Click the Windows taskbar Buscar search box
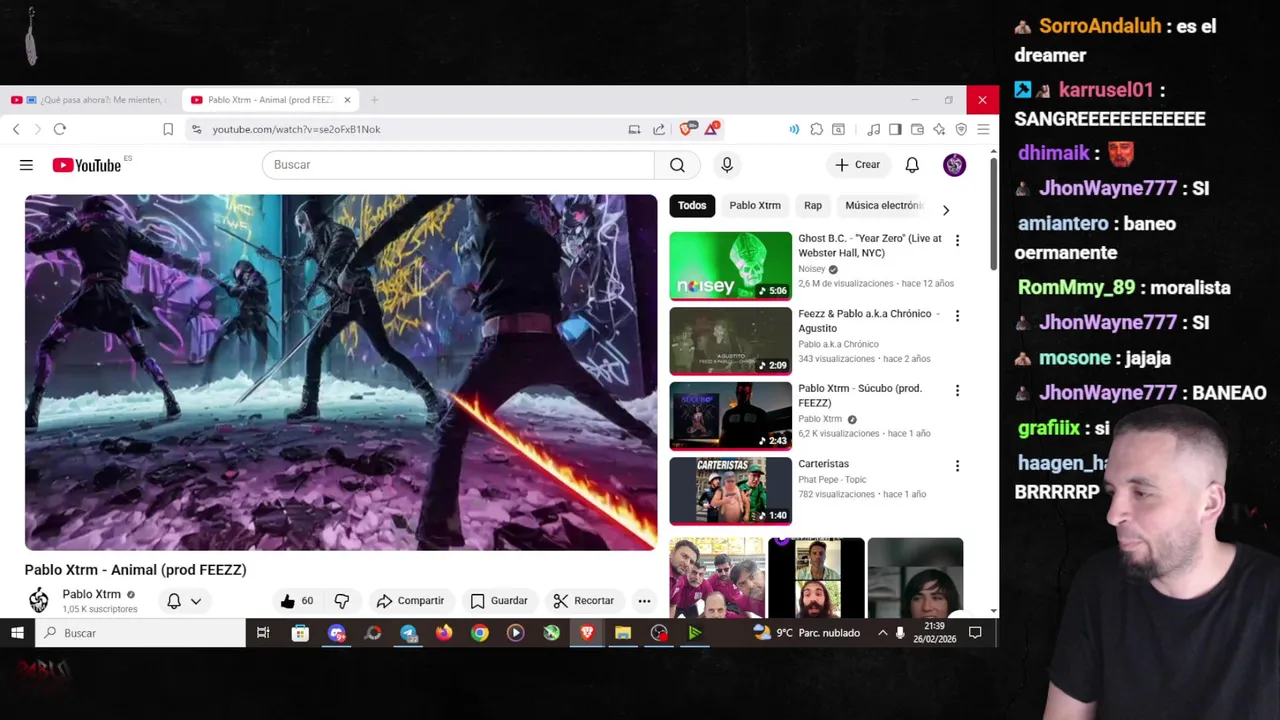The image size is (1280, 720). (x=140, y=633)
